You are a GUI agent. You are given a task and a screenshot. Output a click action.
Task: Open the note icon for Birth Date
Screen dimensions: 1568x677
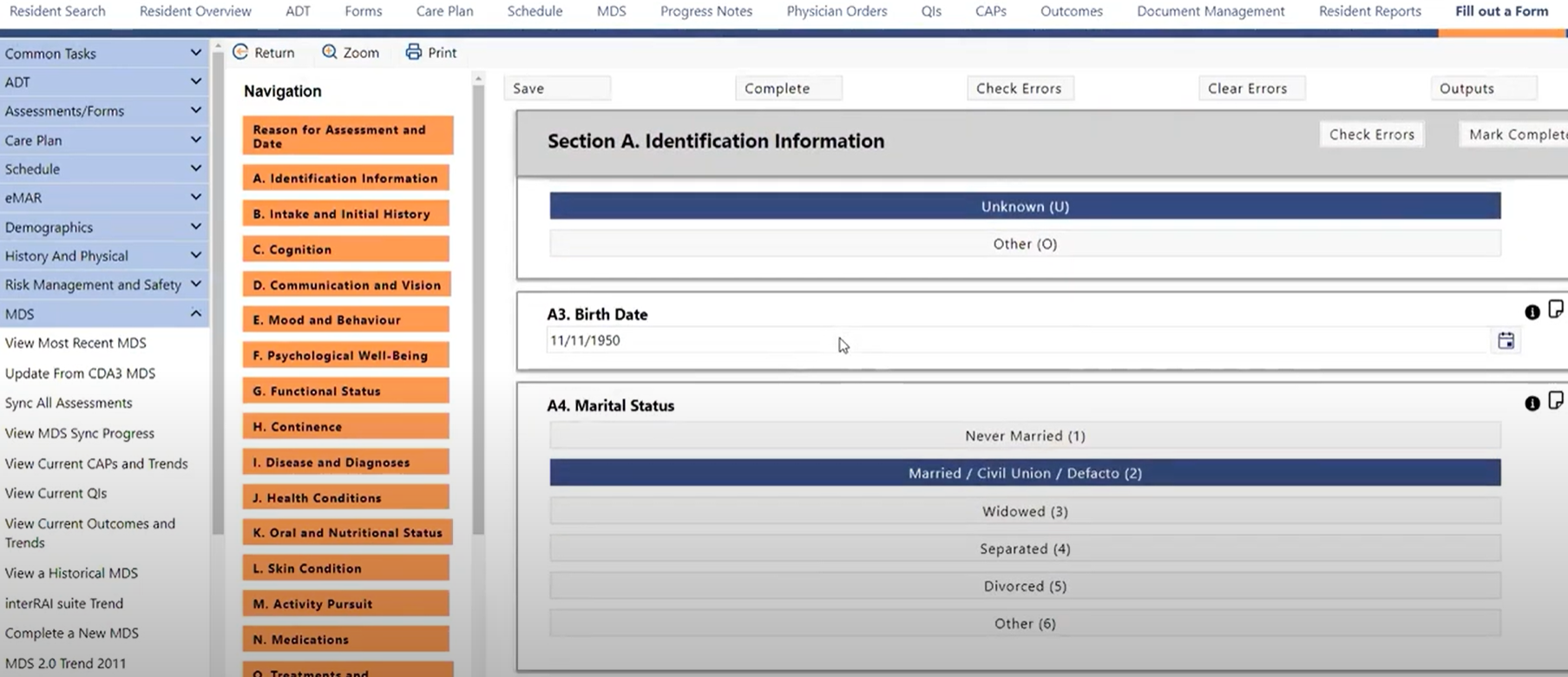pos(1555,310)
